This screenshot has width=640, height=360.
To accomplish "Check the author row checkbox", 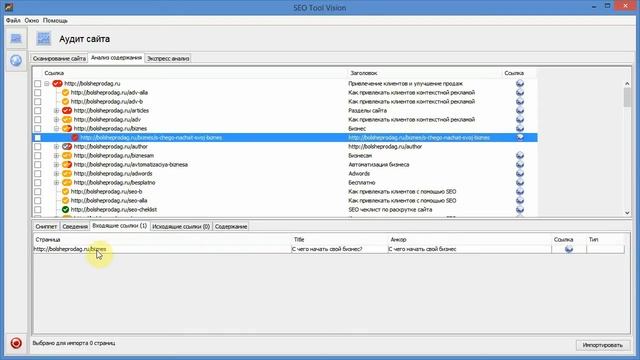I will (x=38, y=147).
